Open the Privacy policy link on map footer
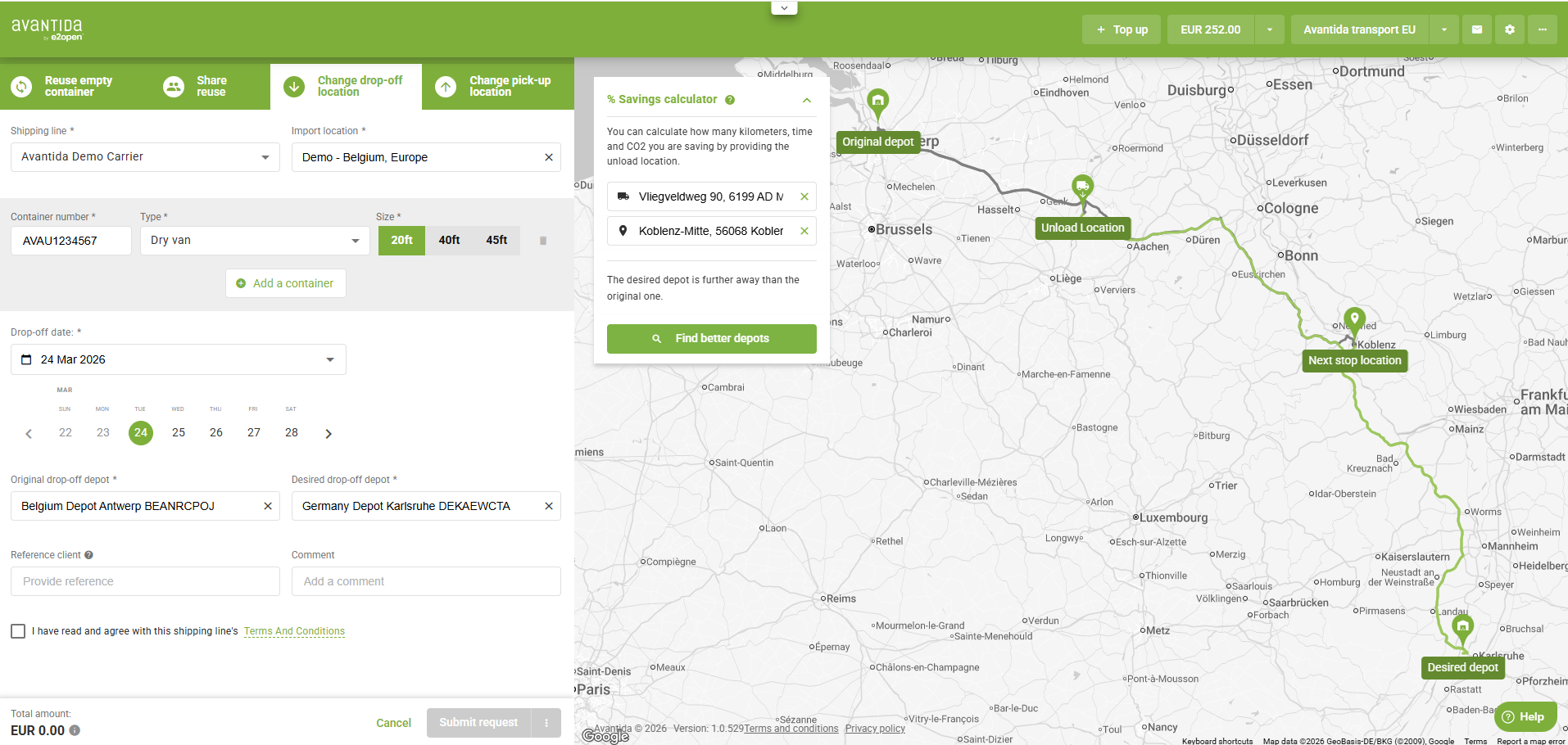Viewport: 1568px width, 745px height. 875,729
